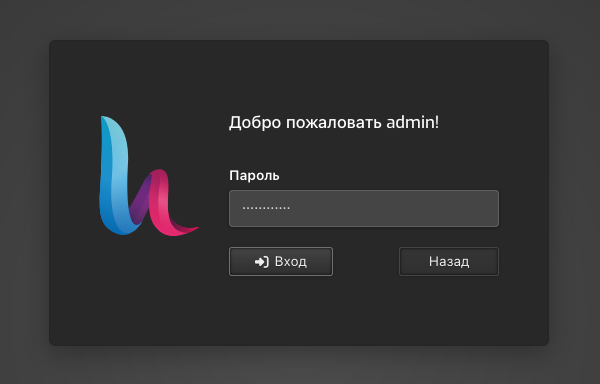Click the Пароль field label
The width and height of the screenshot is (600, 384).
254,176
